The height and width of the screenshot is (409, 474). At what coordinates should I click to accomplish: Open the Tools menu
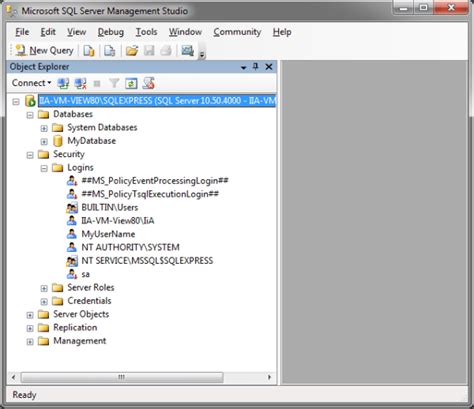point(146,32)
